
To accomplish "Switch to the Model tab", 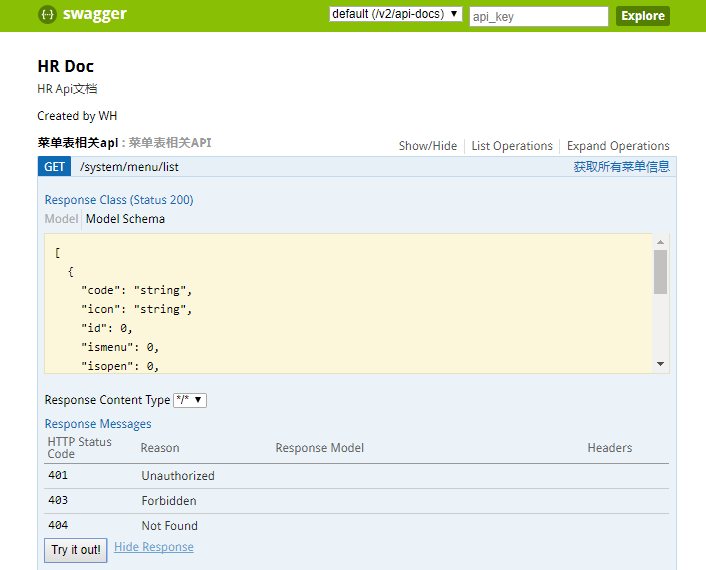I will click(61, 219).
